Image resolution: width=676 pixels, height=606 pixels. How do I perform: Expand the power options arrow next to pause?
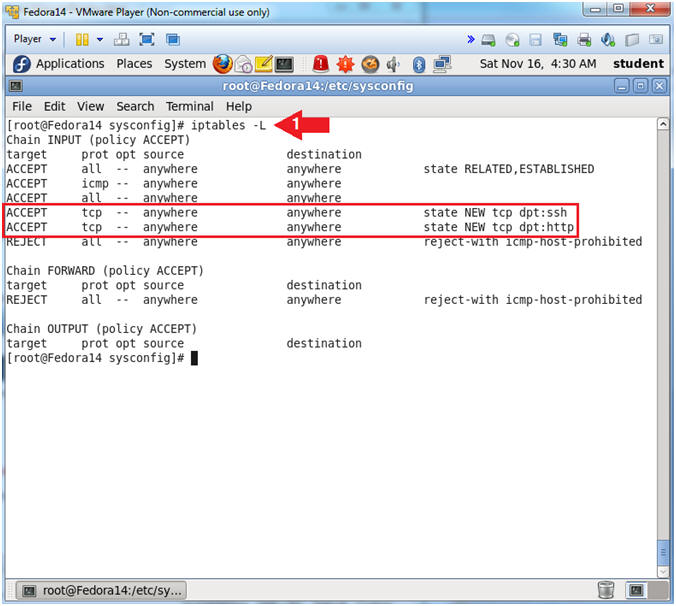click(100, 40)
